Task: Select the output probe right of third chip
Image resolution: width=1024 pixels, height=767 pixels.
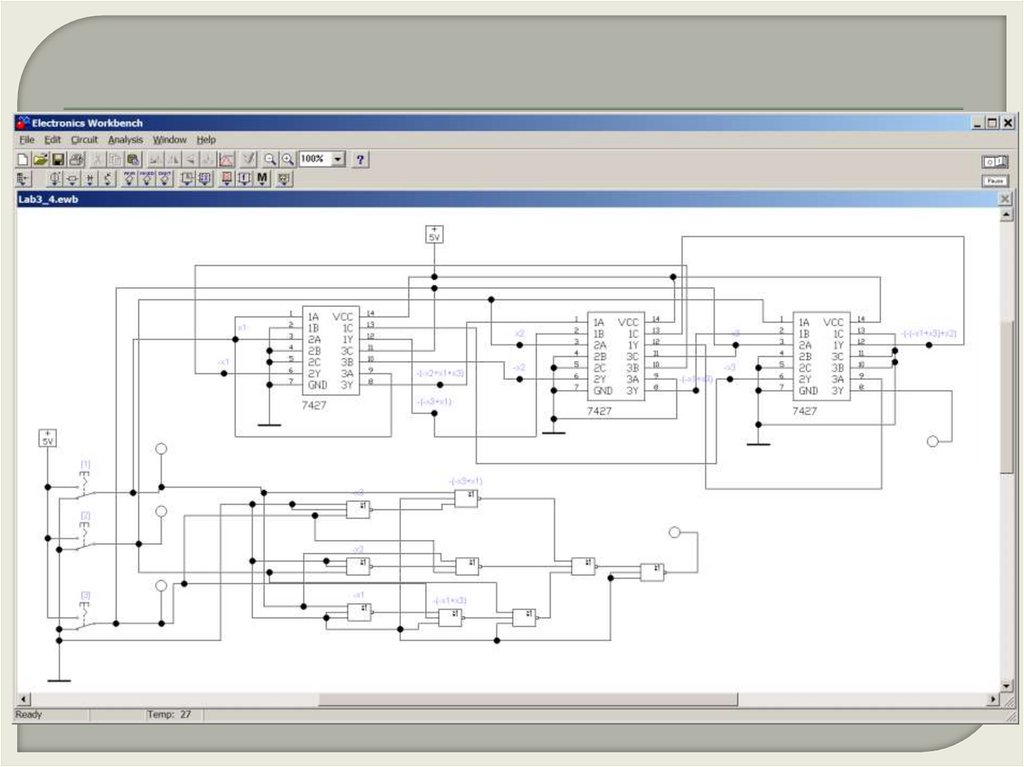Action: tap(933, 442)
